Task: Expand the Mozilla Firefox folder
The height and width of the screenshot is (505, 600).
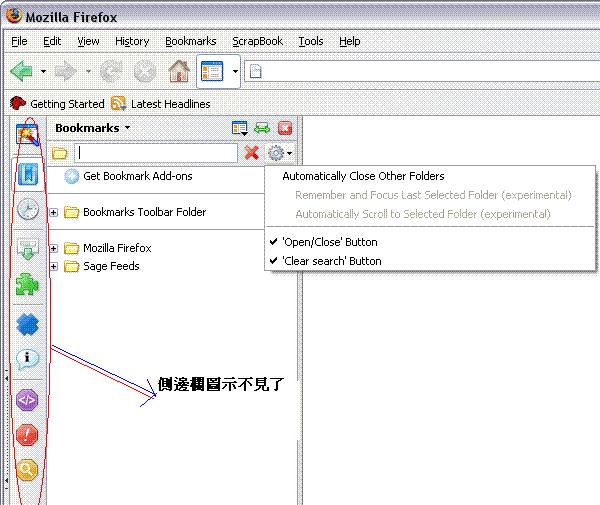Action: coord(54,248)
